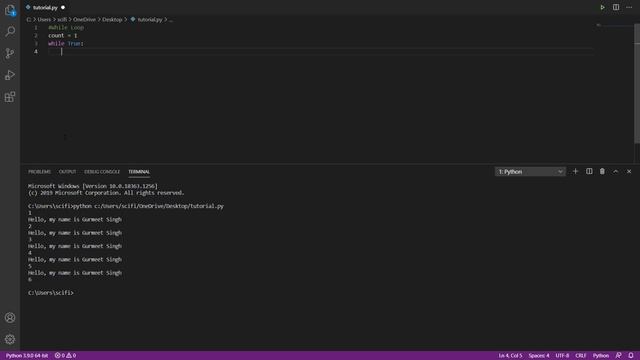The width and height of the screenshot is (640, 360).
Task: Select the Terminal panel tab
Action: pyautogui.click(x=139, y=172)
